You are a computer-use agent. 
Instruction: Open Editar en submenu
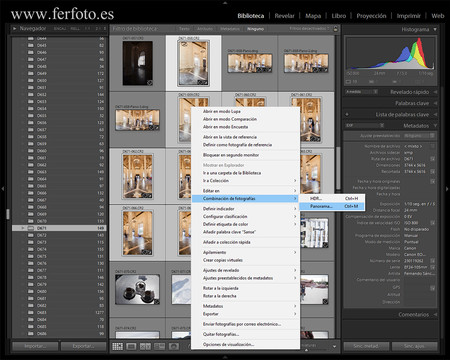(245, 191)
